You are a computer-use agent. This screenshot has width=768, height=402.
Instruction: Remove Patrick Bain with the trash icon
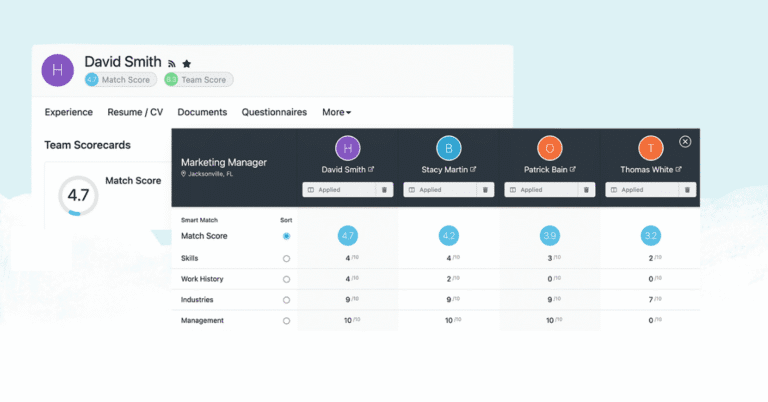click(586, 189)
